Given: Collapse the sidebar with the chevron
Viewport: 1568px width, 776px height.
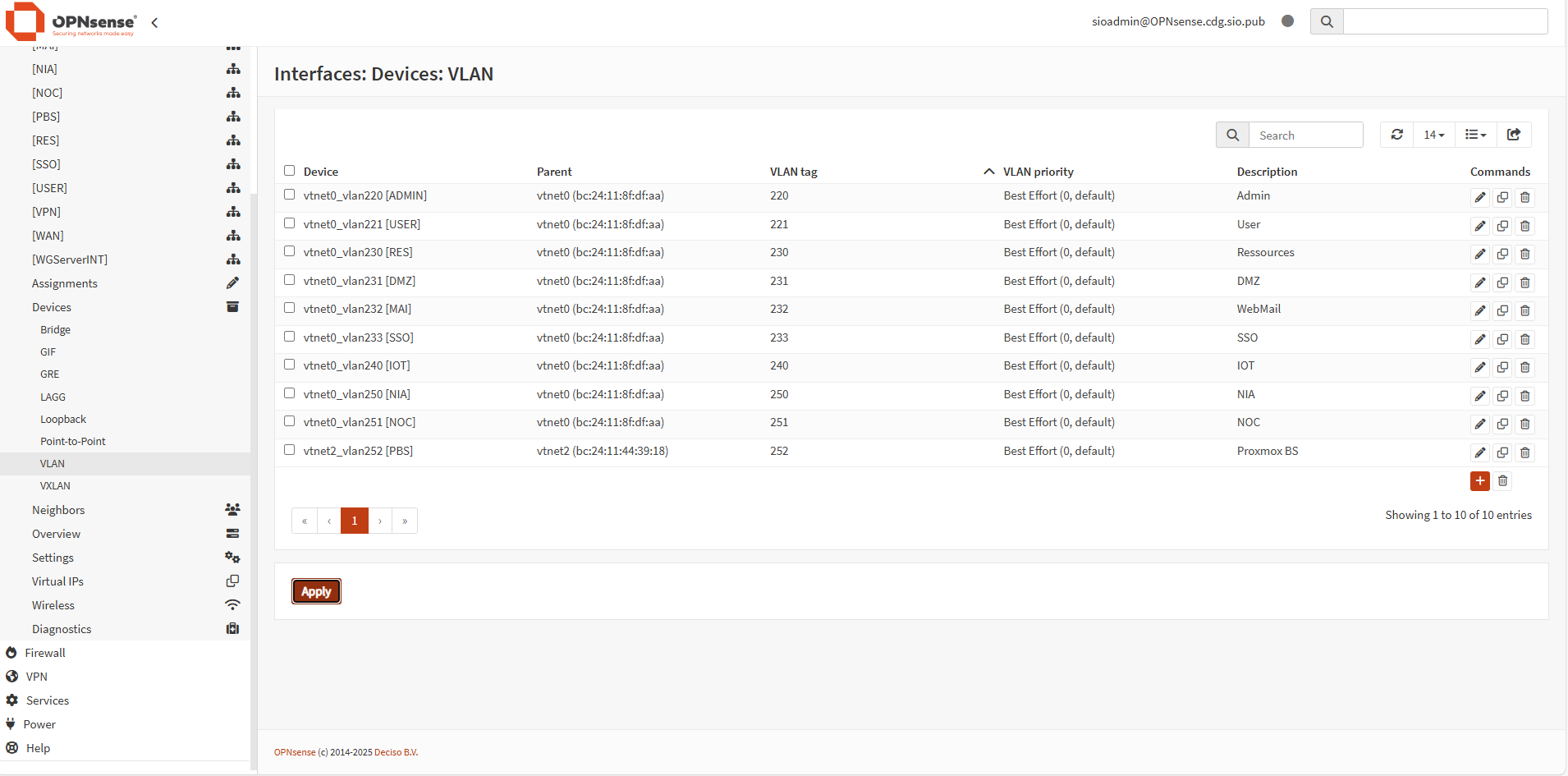Looking at the screenshot, I should 154,22.
